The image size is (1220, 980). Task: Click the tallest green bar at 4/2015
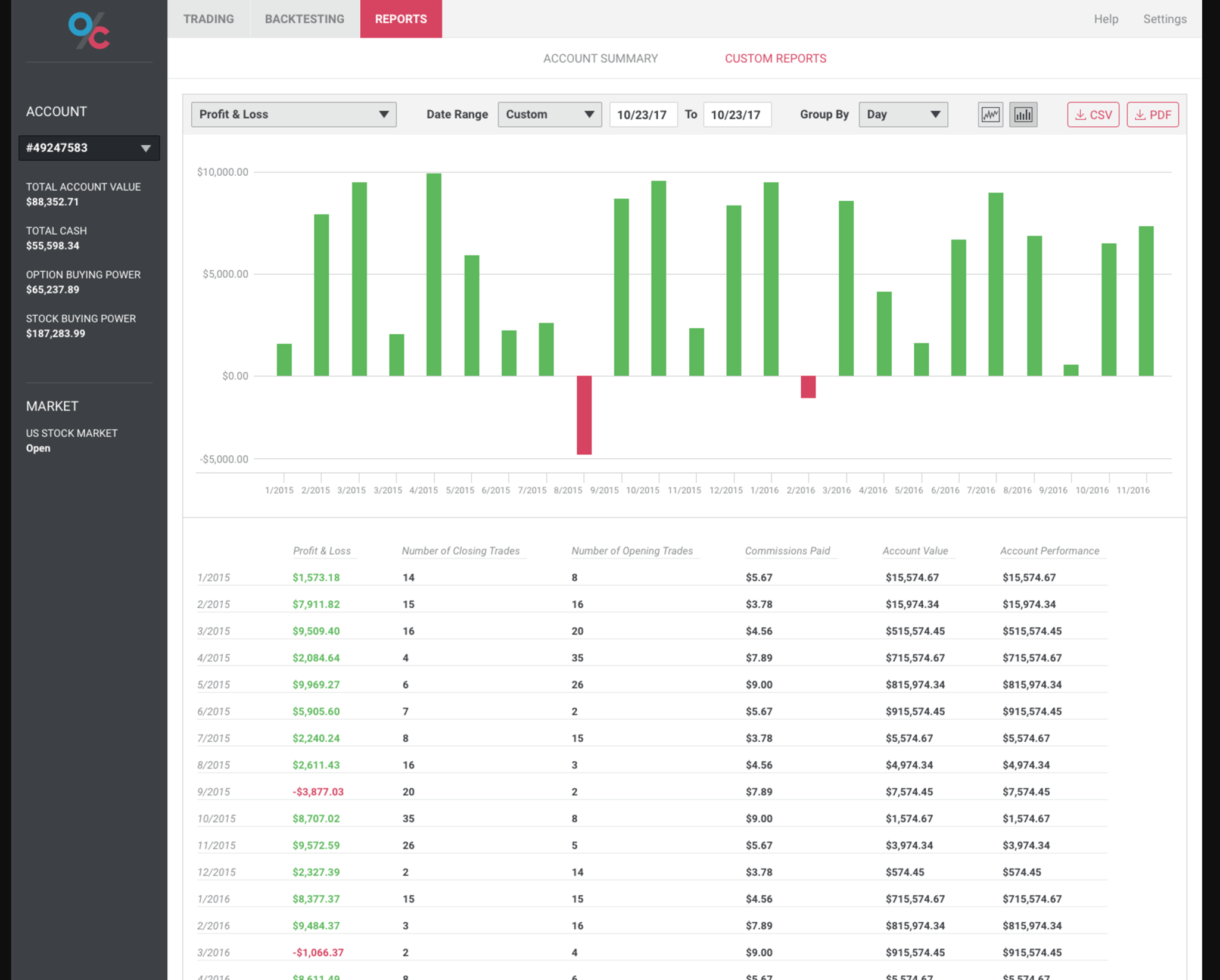[x=434, y=274]
